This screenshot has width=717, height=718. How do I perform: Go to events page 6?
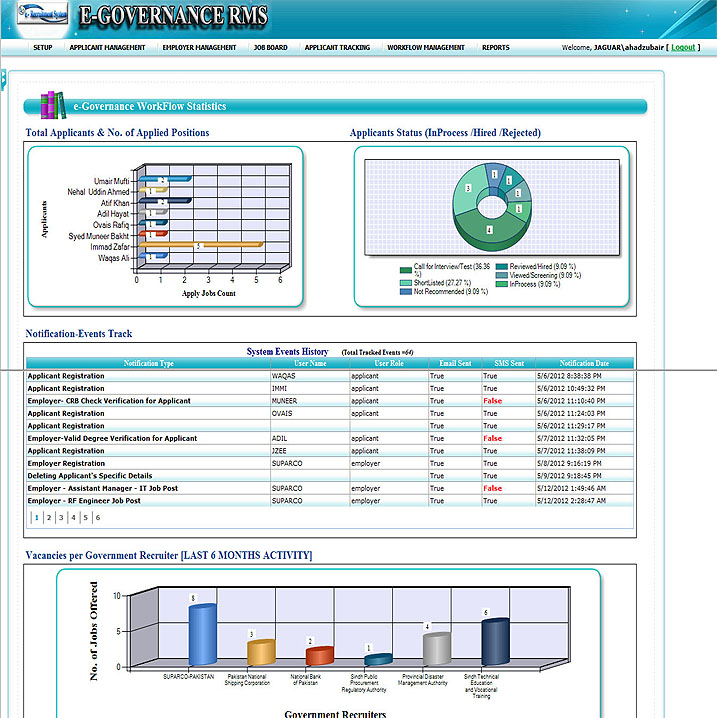pyautogui.click(x=98, y=517)
